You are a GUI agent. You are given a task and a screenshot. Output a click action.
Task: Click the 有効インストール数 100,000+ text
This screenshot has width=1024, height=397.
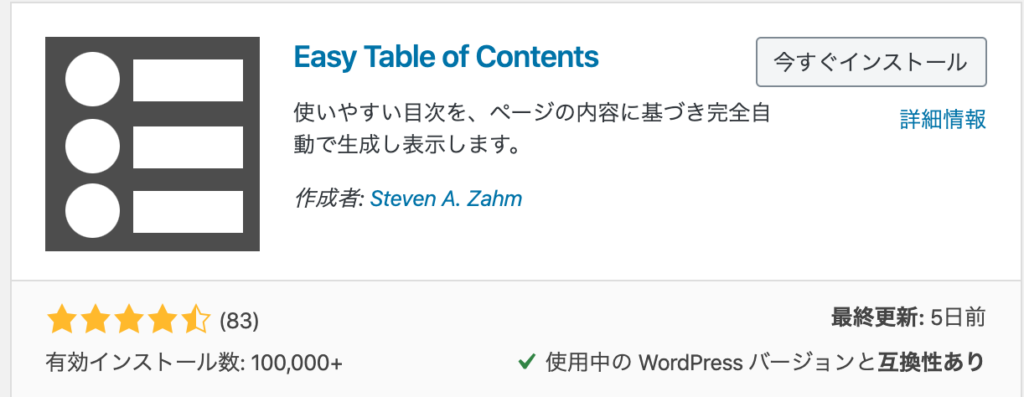pyautogui.click(x=194, y=362)
